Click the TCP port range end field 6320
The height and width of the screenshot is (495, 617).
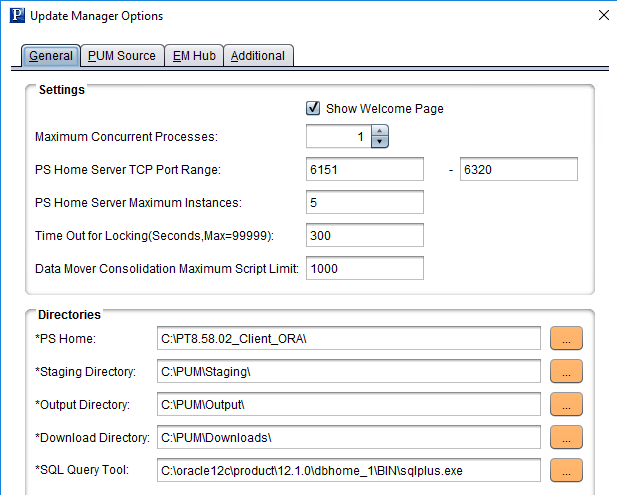[x=519, y=169]
